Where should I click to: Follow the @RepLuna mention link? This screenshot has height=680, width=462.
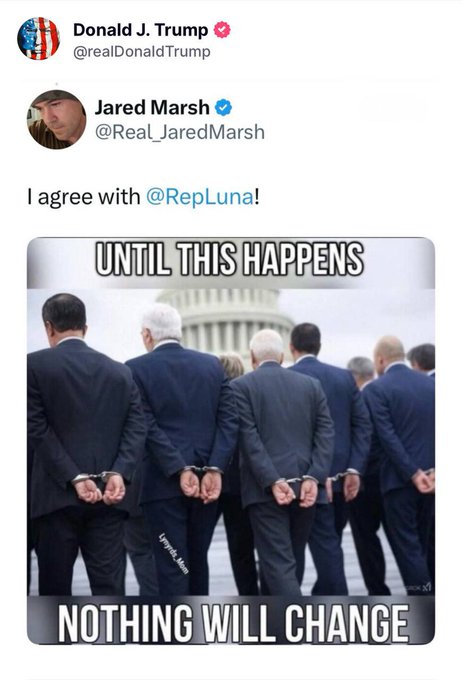[200, 197]
